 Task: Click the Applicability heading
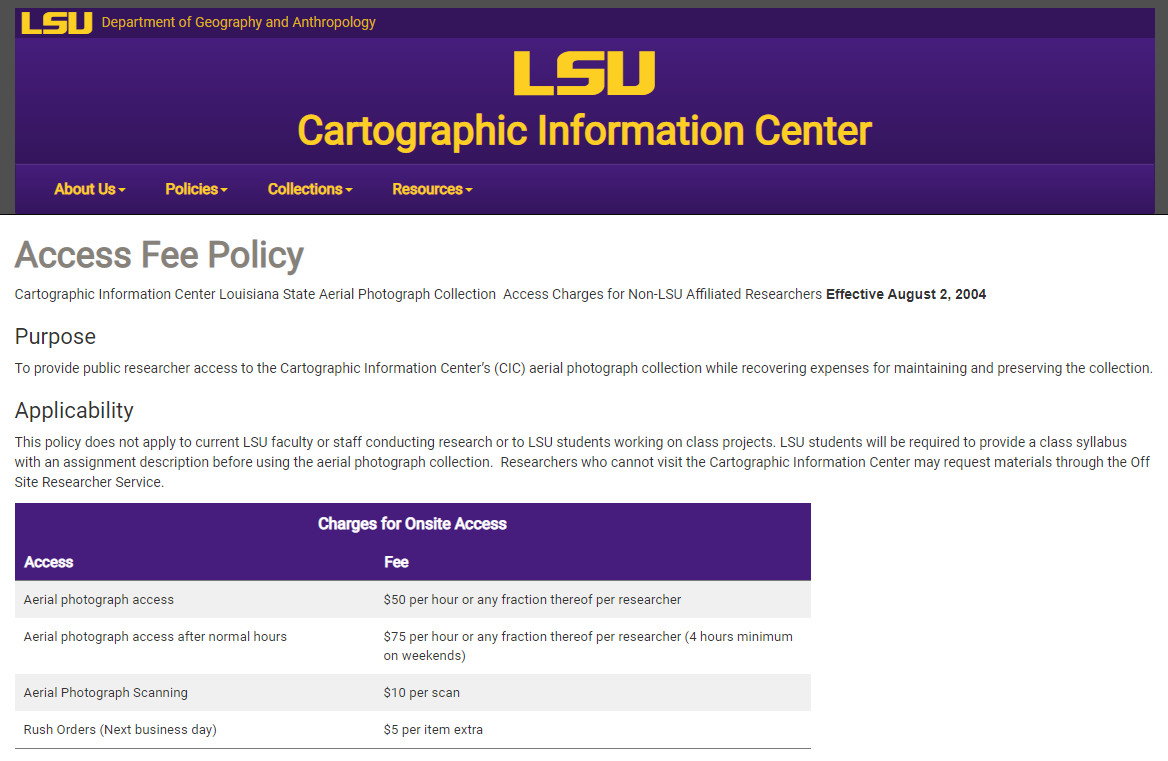pos(74,410)
